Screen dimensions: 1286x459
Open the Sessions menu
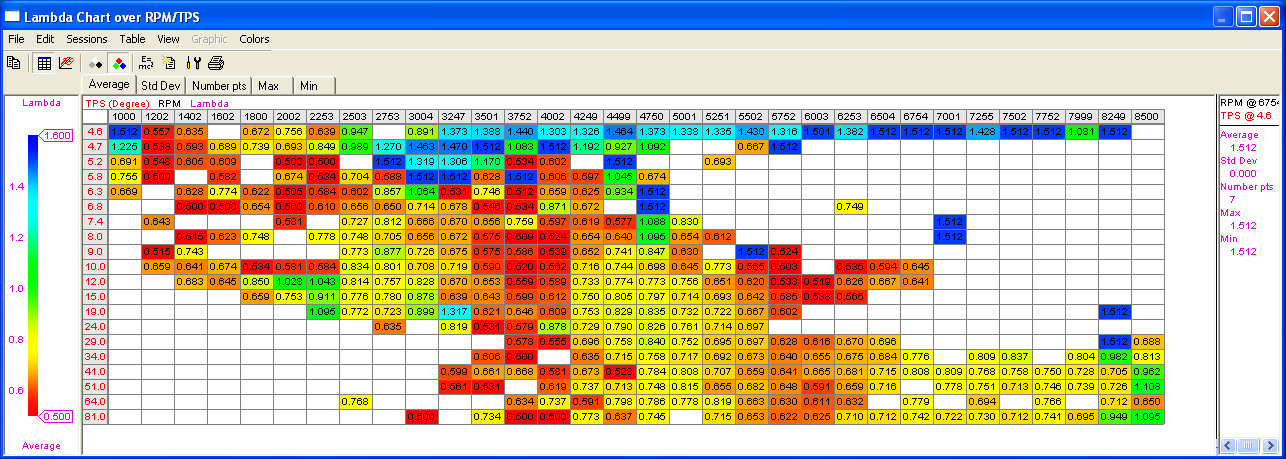coord(86,39)
